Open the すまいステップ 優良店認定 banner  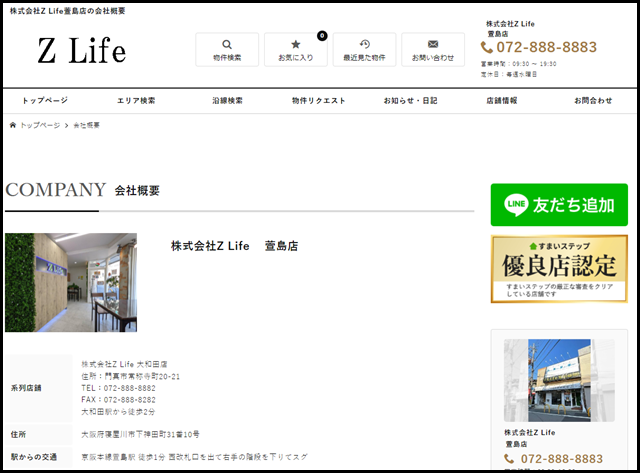click(x=559, y=269)
